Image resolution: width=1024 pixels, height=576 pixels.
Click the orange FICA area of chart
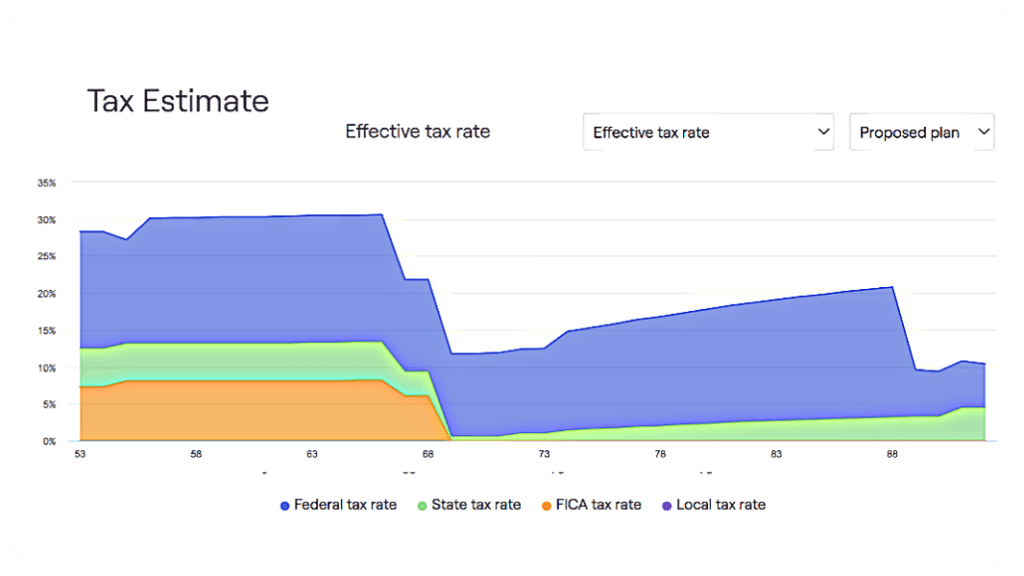pyautogui.click(x=248, y=411)
